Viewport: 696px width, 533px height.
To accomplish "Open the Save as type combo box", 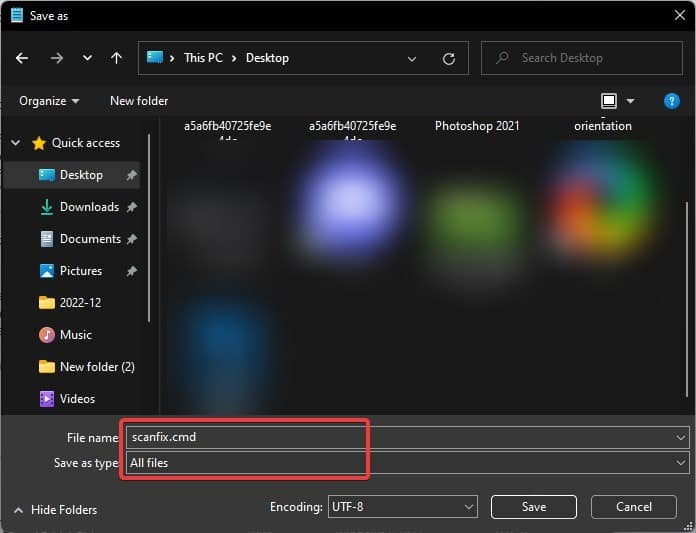I will point(407,463).
